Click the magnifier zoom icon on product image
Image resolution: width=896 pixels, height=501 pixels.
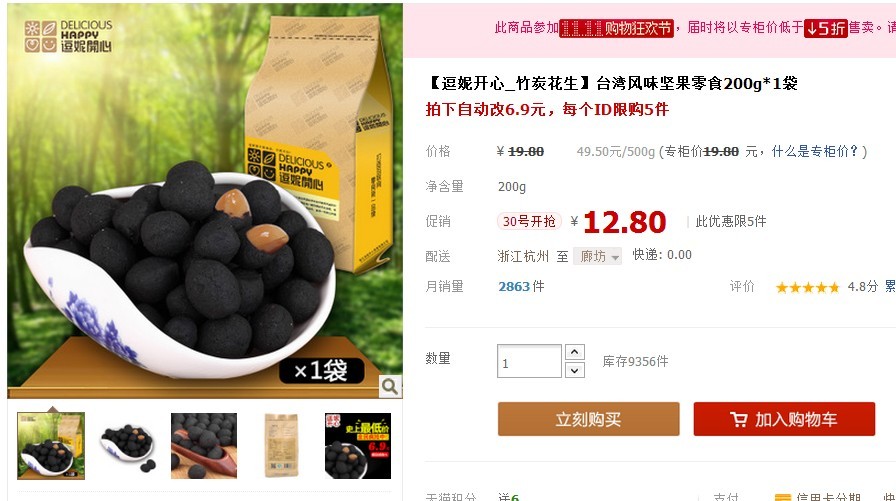[x=390, y=387]
